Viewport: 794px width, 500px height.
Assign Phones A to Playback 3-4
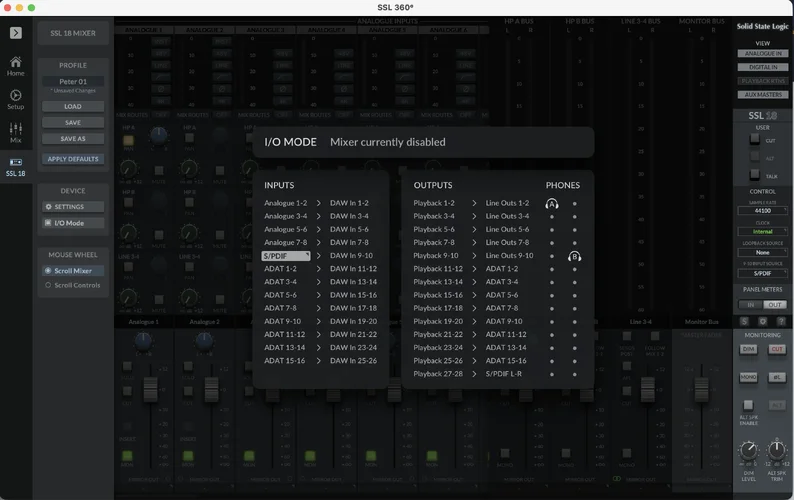pyautogui.click(x=552, y=216)
